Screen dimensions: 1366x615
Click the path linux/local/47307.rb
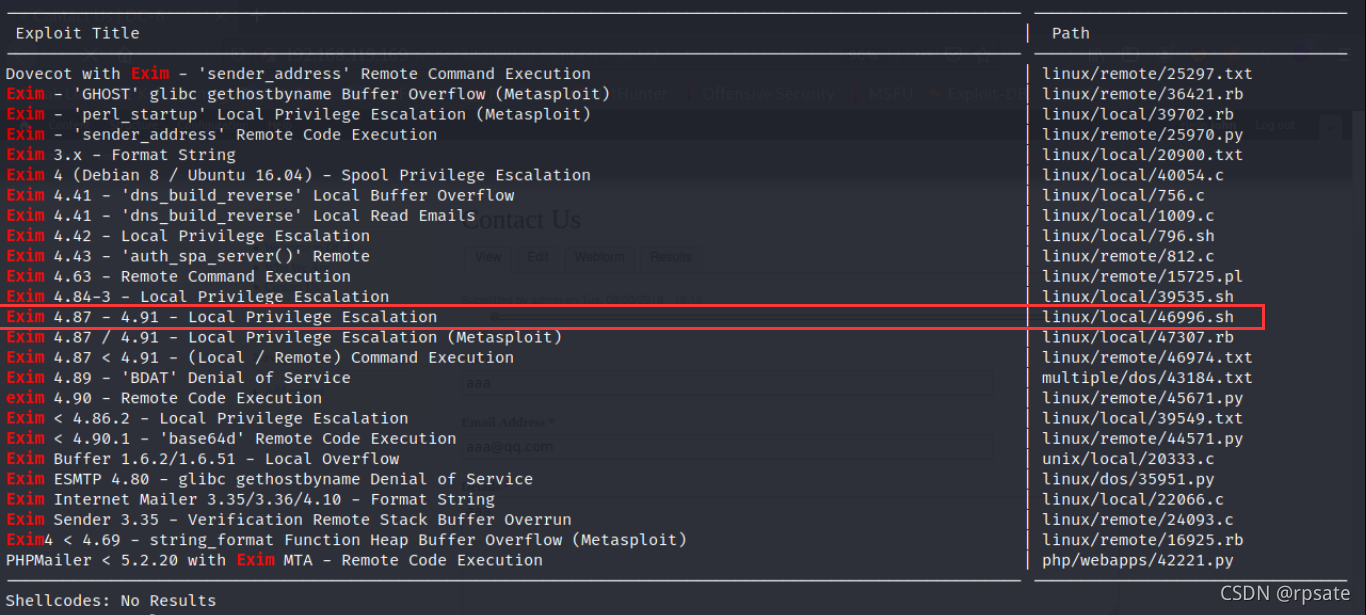tap(1137, 338)
